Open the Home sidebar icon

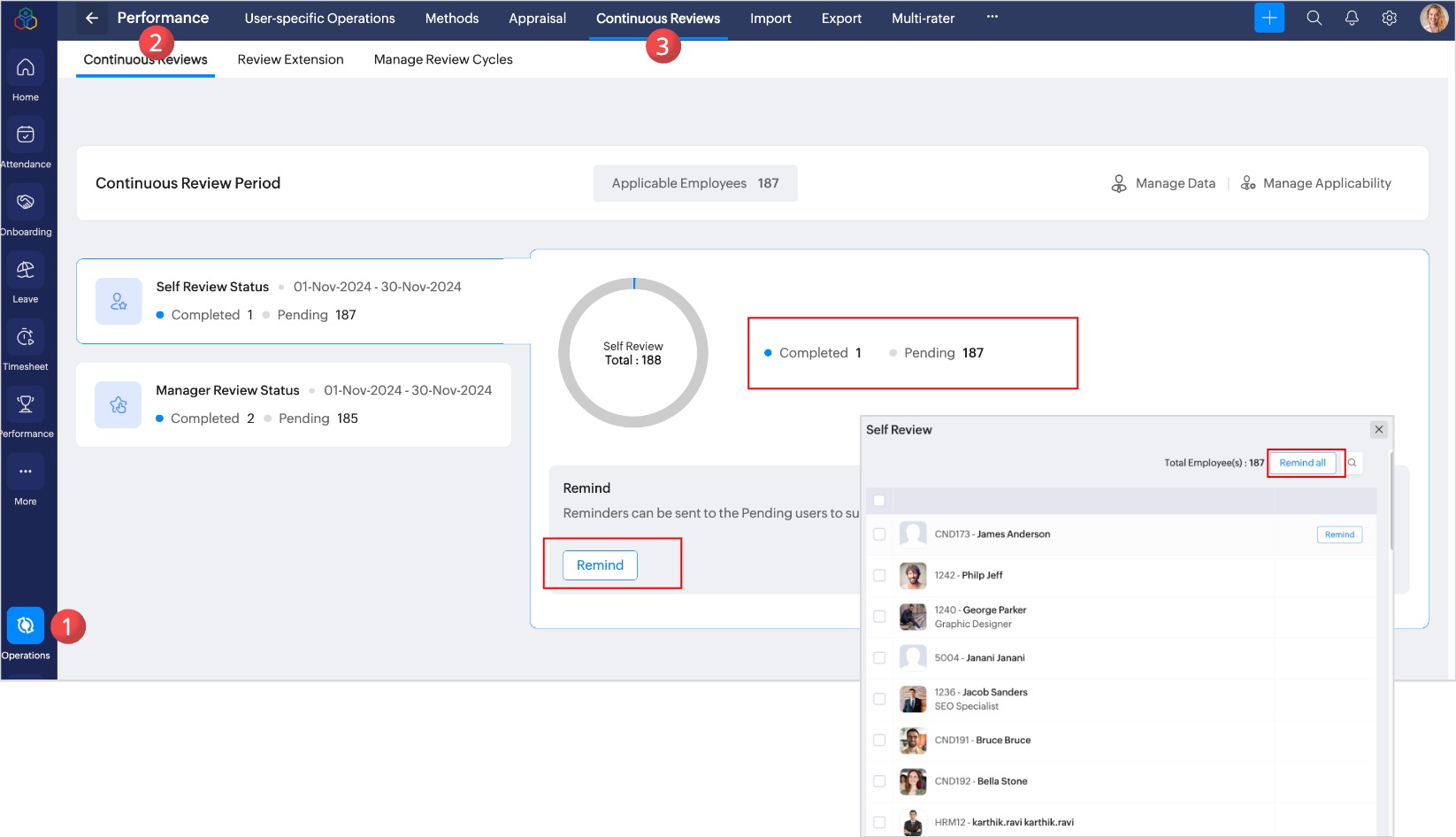[26, 68]
